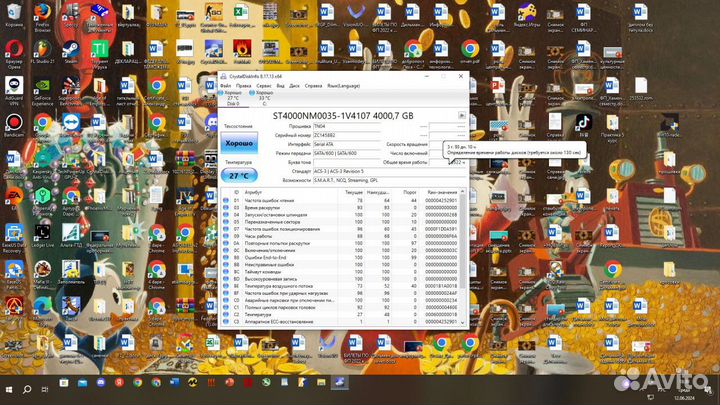Click the taskbar search icon
Screen dimensions: 720x405
pos(27,388)
